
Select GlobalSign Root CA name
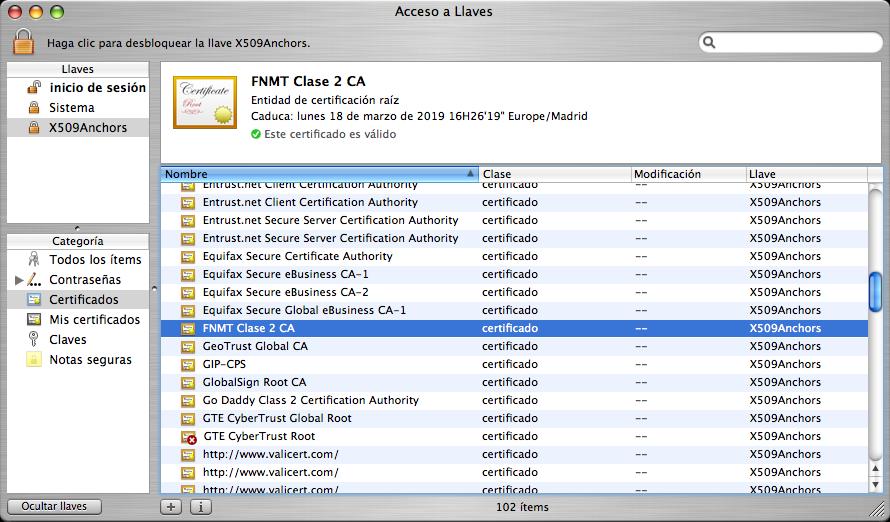(x=254, y=382)
